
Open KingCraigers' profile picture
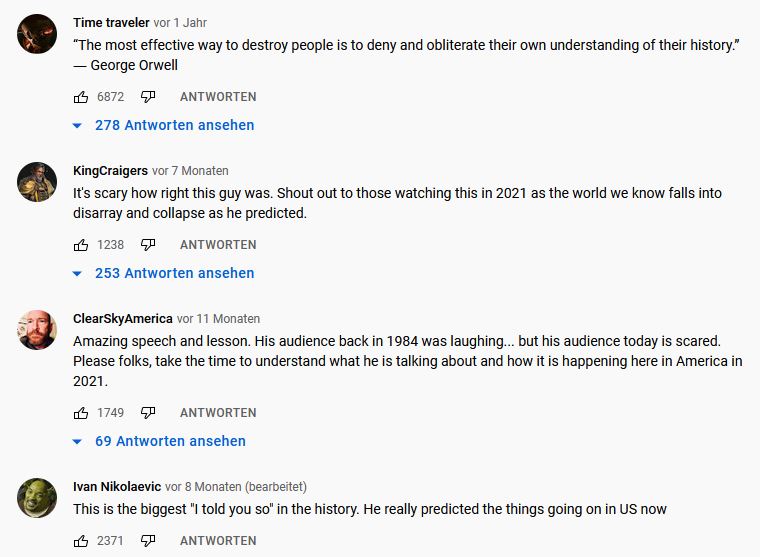pos(37,182)
